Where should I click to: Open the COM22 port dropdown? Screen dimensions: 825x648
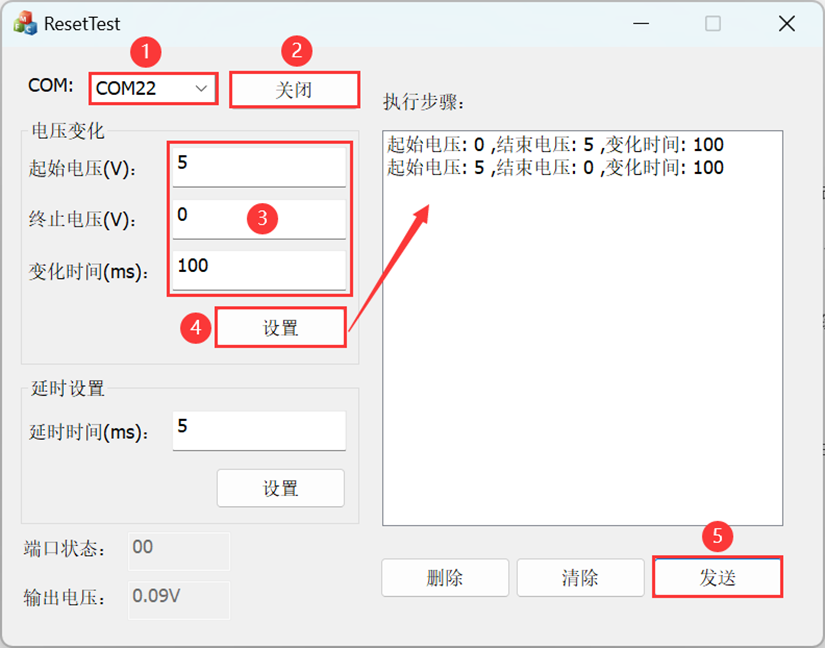(x=153, y=88)
